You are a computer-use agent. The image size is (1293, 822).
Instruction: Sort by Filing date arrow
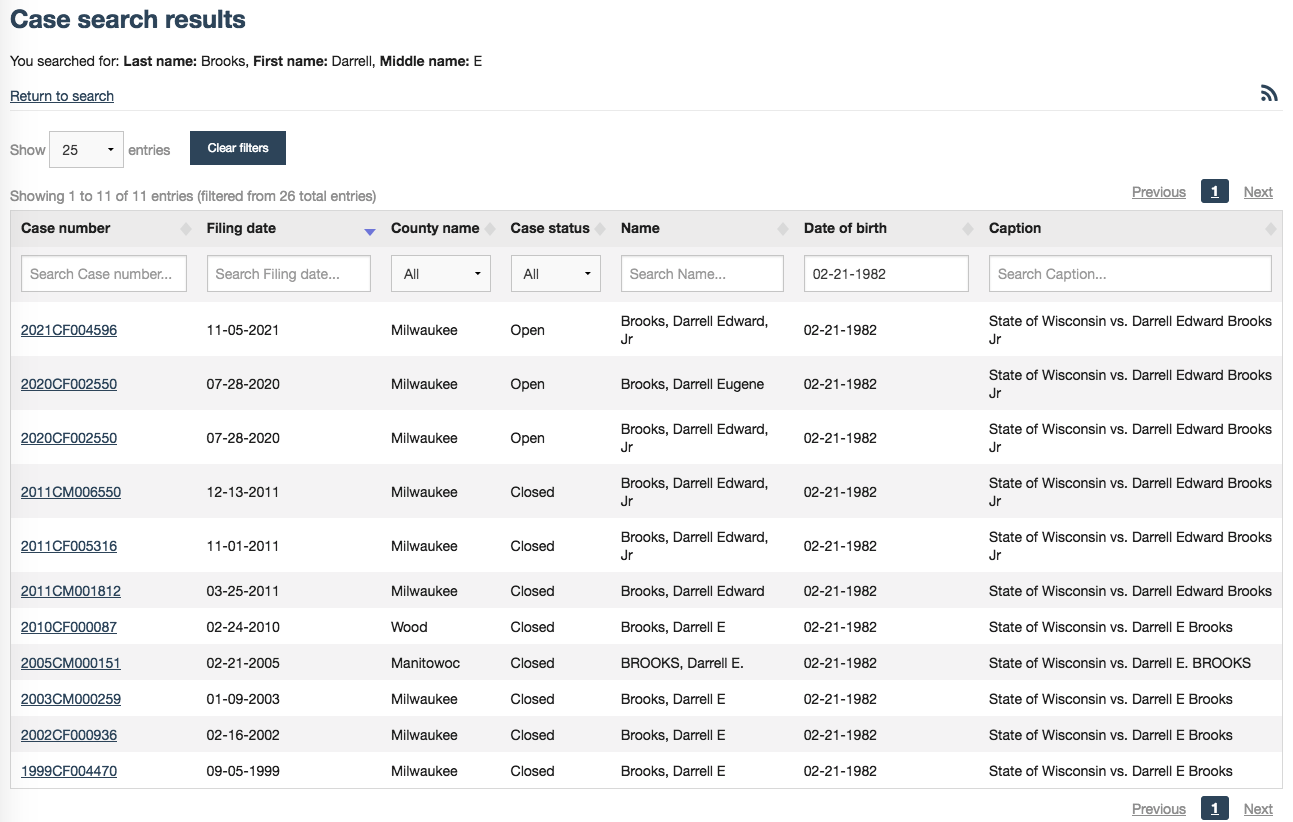click(370, 231)
